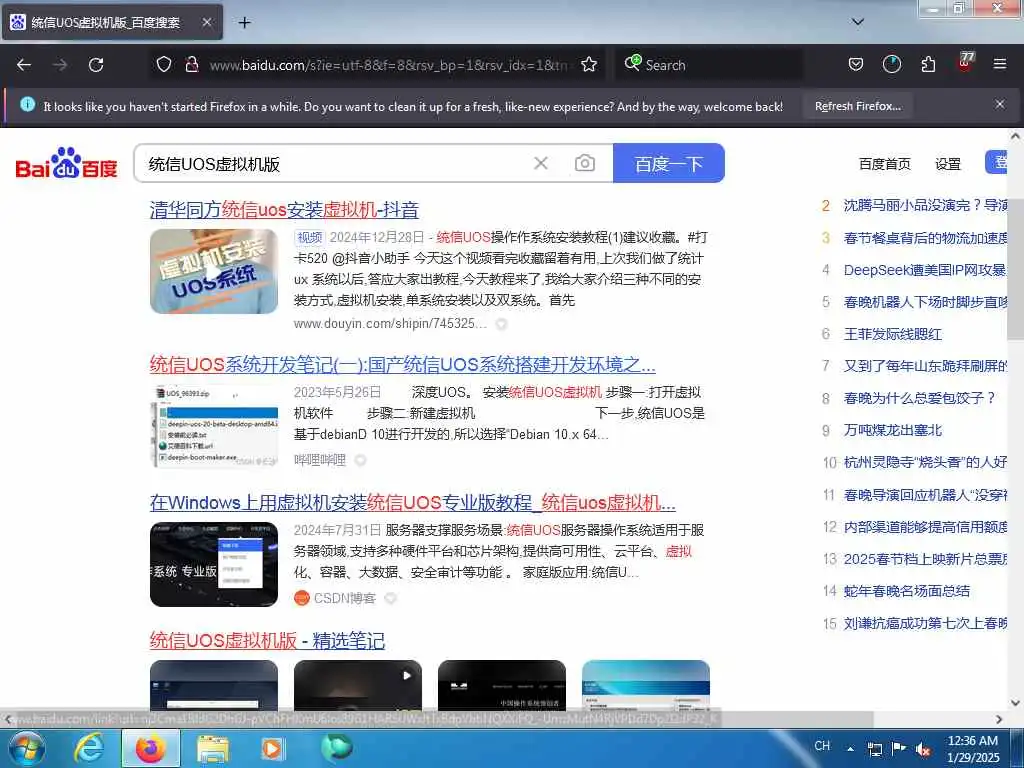Click the CH language indicator
The height and width of the screenshot is (768, 1024).
pos(822,746)
